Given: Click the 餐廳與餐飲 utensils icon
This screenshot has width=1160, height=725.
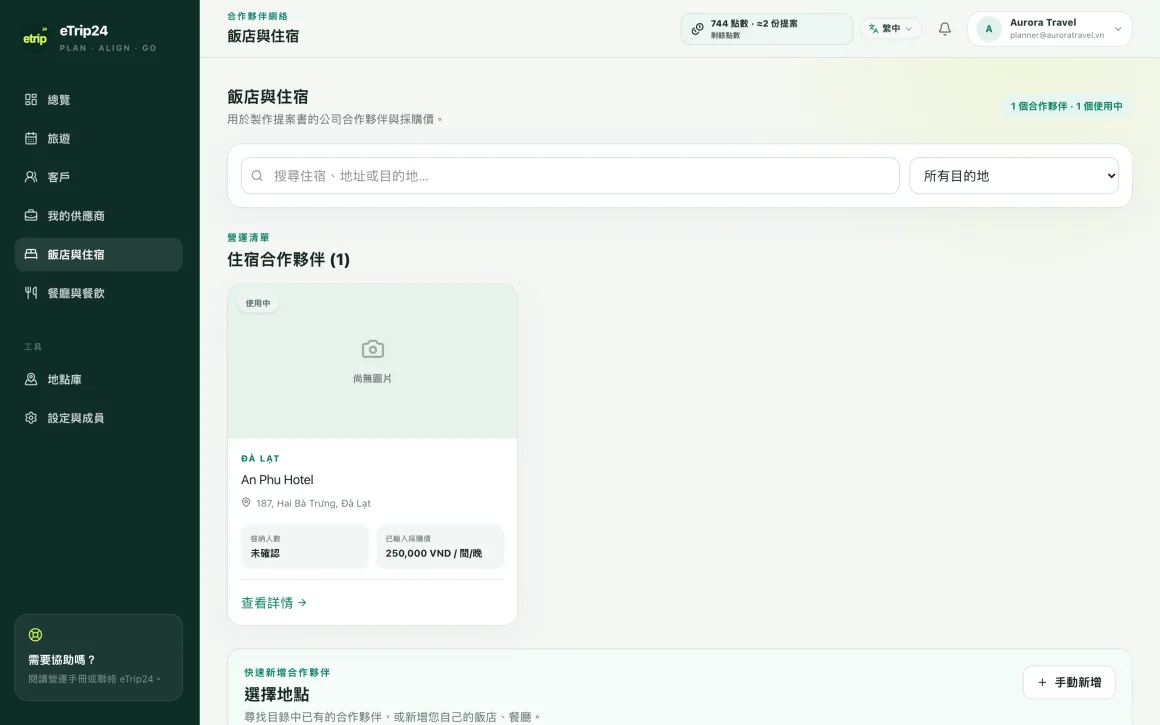Looking at the screenshot, I should 31,293.
